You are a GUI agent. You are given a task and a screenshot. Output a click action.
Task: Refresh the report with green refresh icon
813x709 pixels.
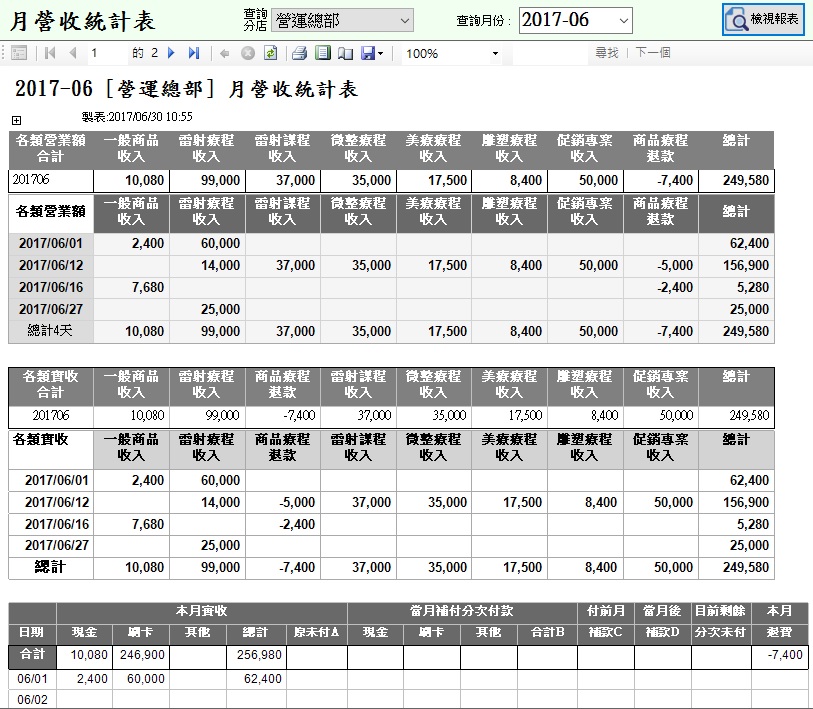tap(269, 53)
